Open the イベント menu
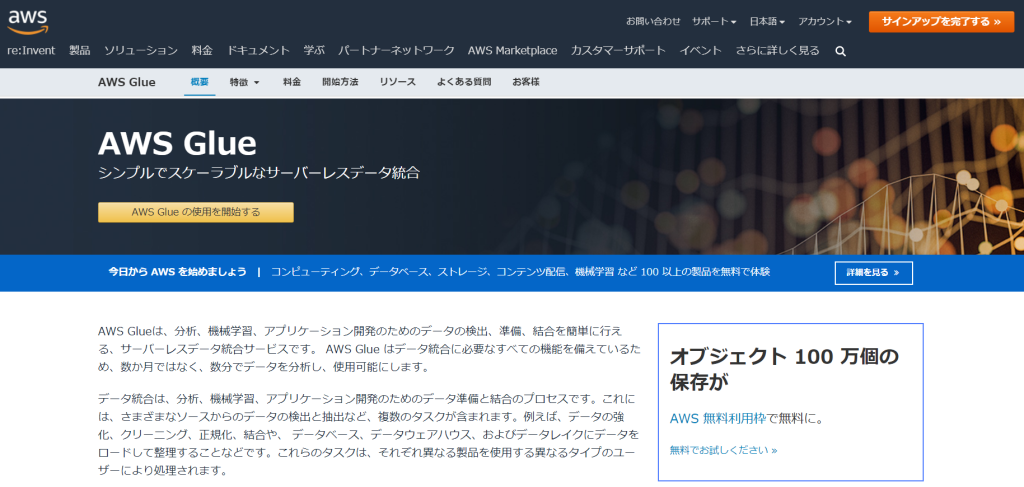Image resolution: width=1024 pixels, height=487 pixels. point(701,50)
